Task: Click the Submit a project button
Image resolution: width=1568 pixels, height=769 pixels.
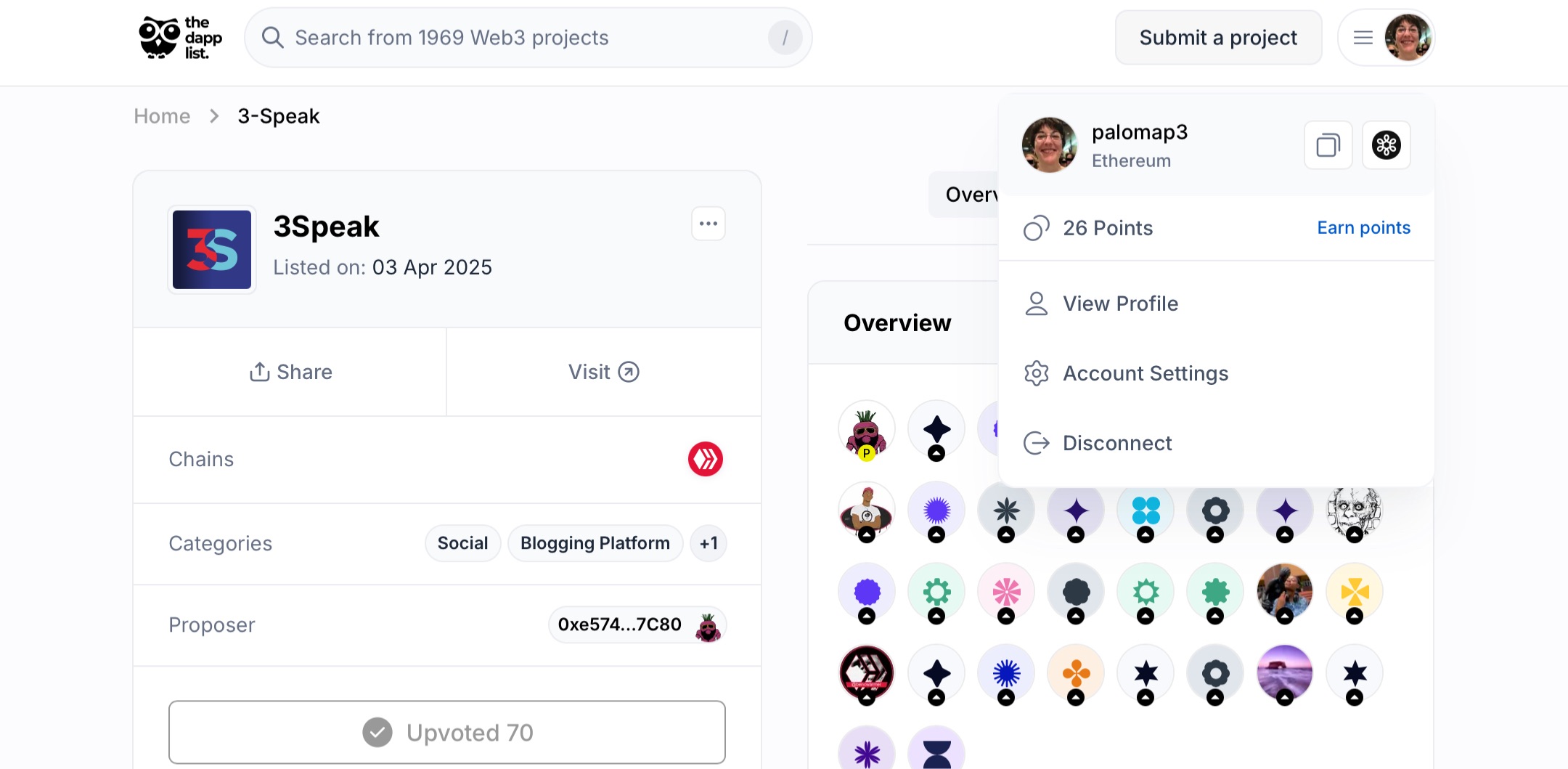Action: (1218, 38)
